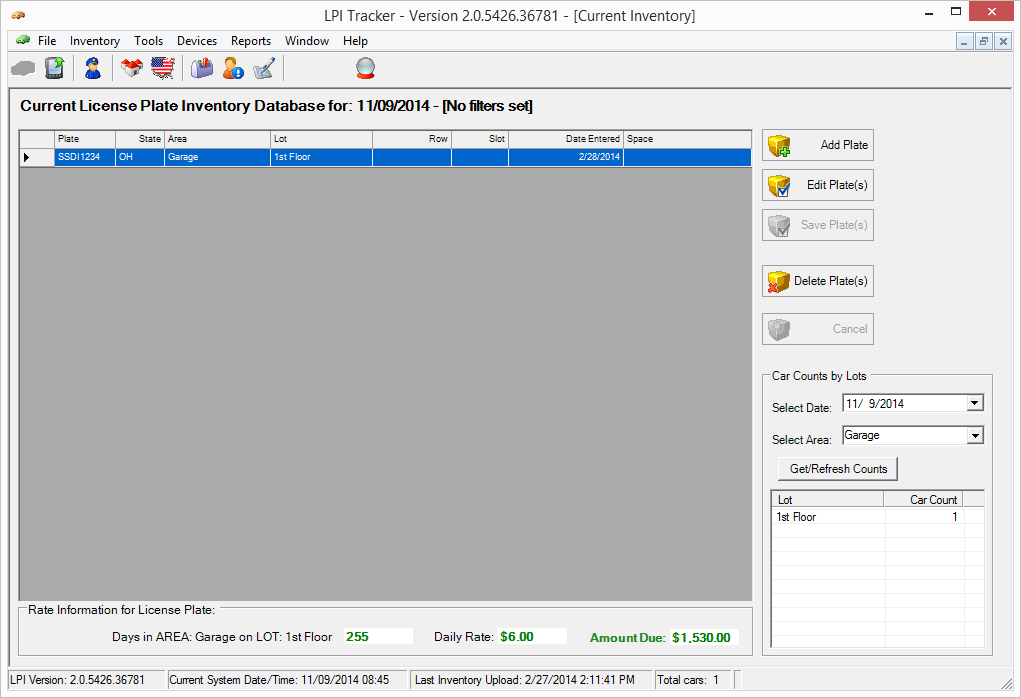Viewport: 1021px width, 698px height.
Task: Open the officer/user icon in the toolbar
Action: point(92,68)
